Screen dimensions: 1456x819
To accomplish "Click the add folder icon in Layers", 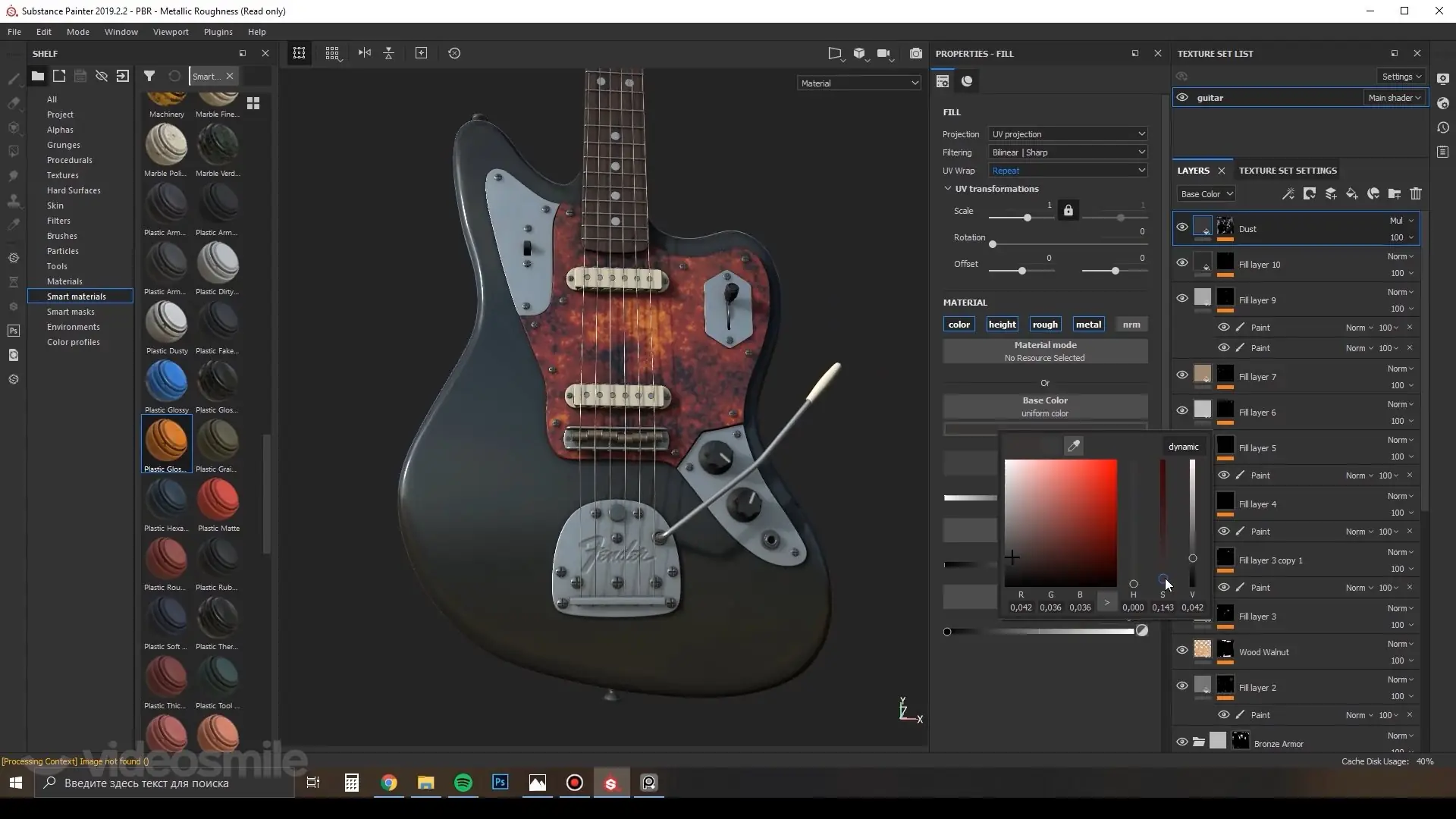I will click(1394, 194).
